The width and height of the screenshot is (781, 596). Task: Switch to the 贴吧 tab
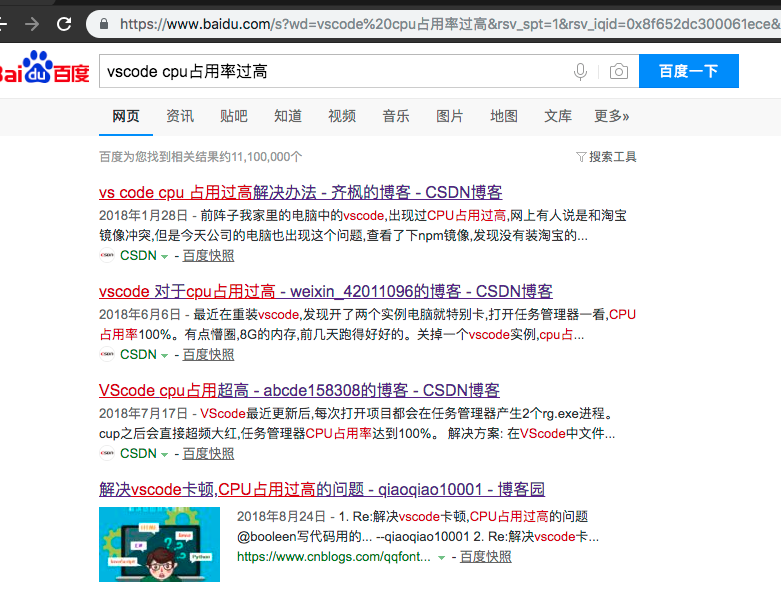point(234,117)
